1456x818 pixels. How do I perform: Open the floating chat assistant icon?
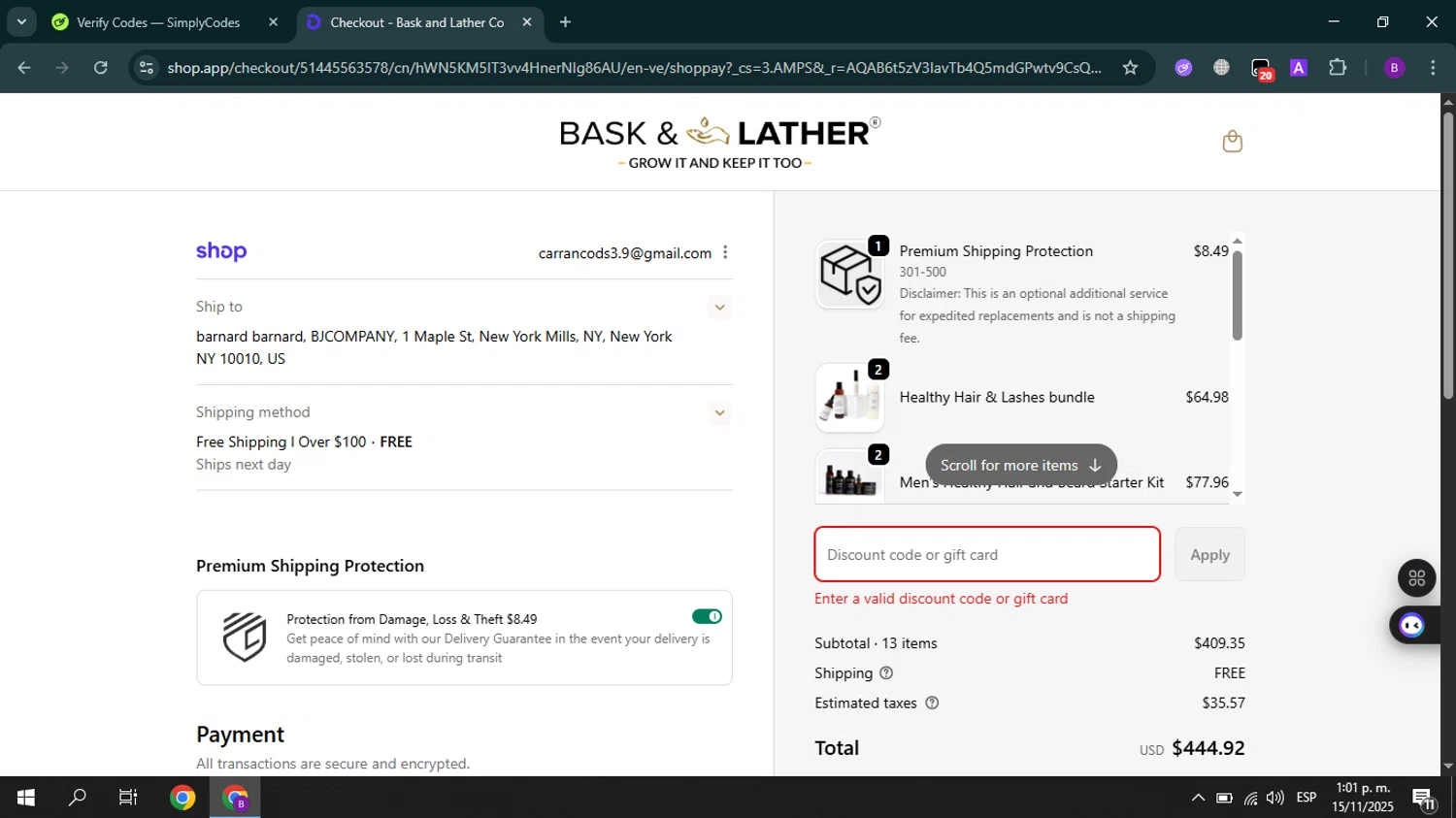click(1412, 625)
